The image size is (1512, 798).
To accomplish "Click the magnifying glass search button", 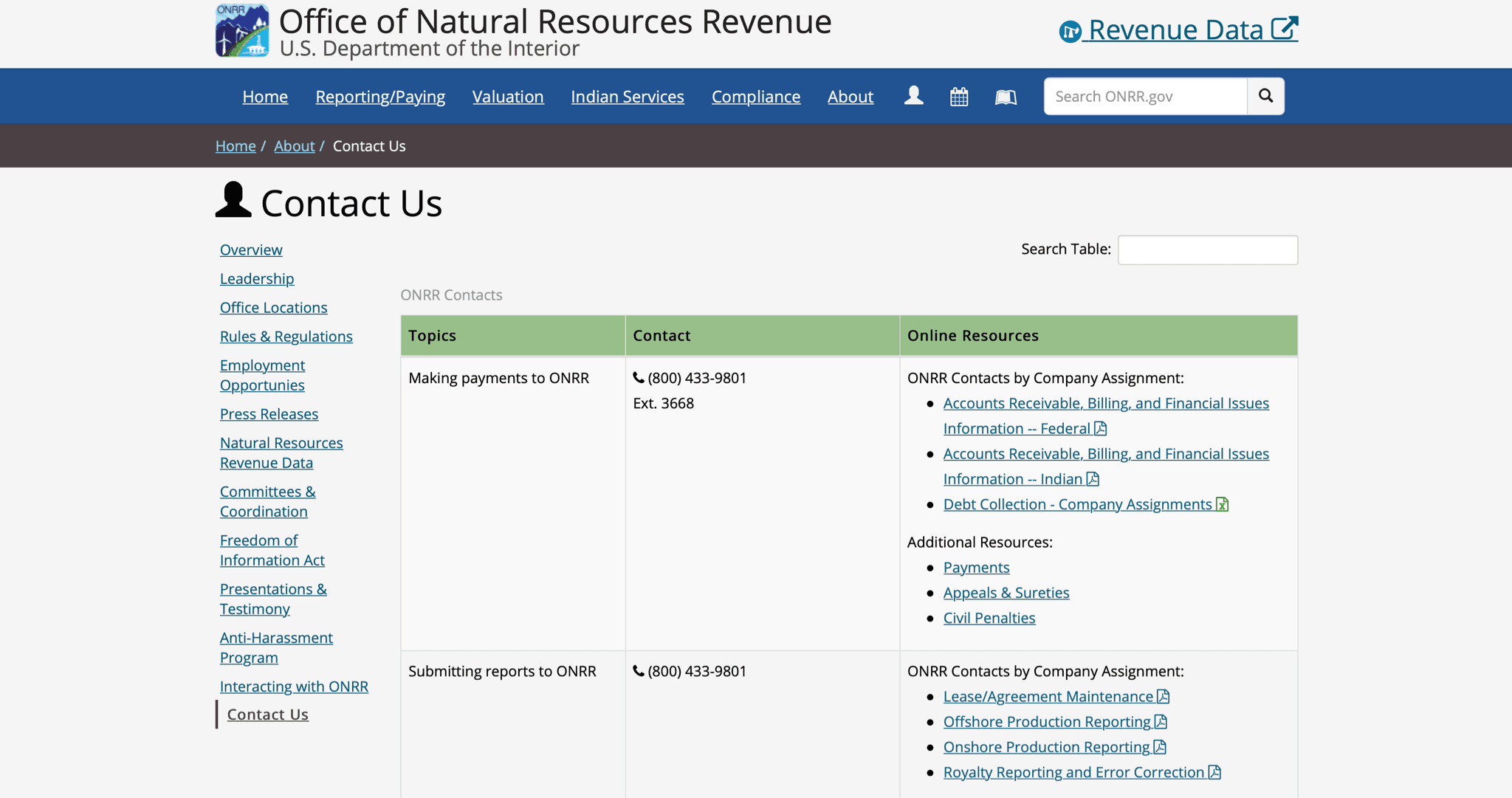I will tap(1265, 96).
